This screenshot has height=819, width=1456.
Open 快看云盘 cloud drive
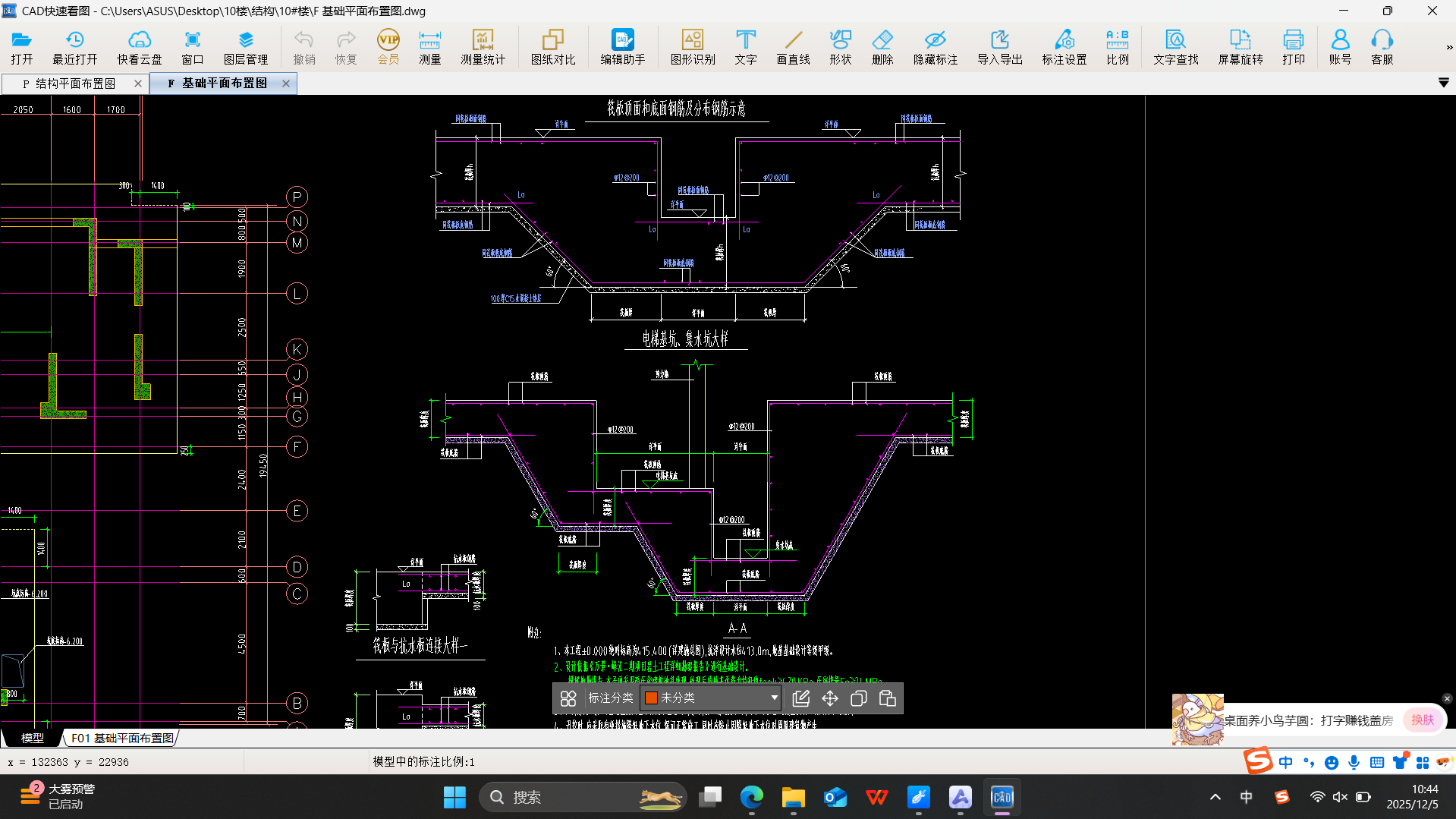point(140,47)
